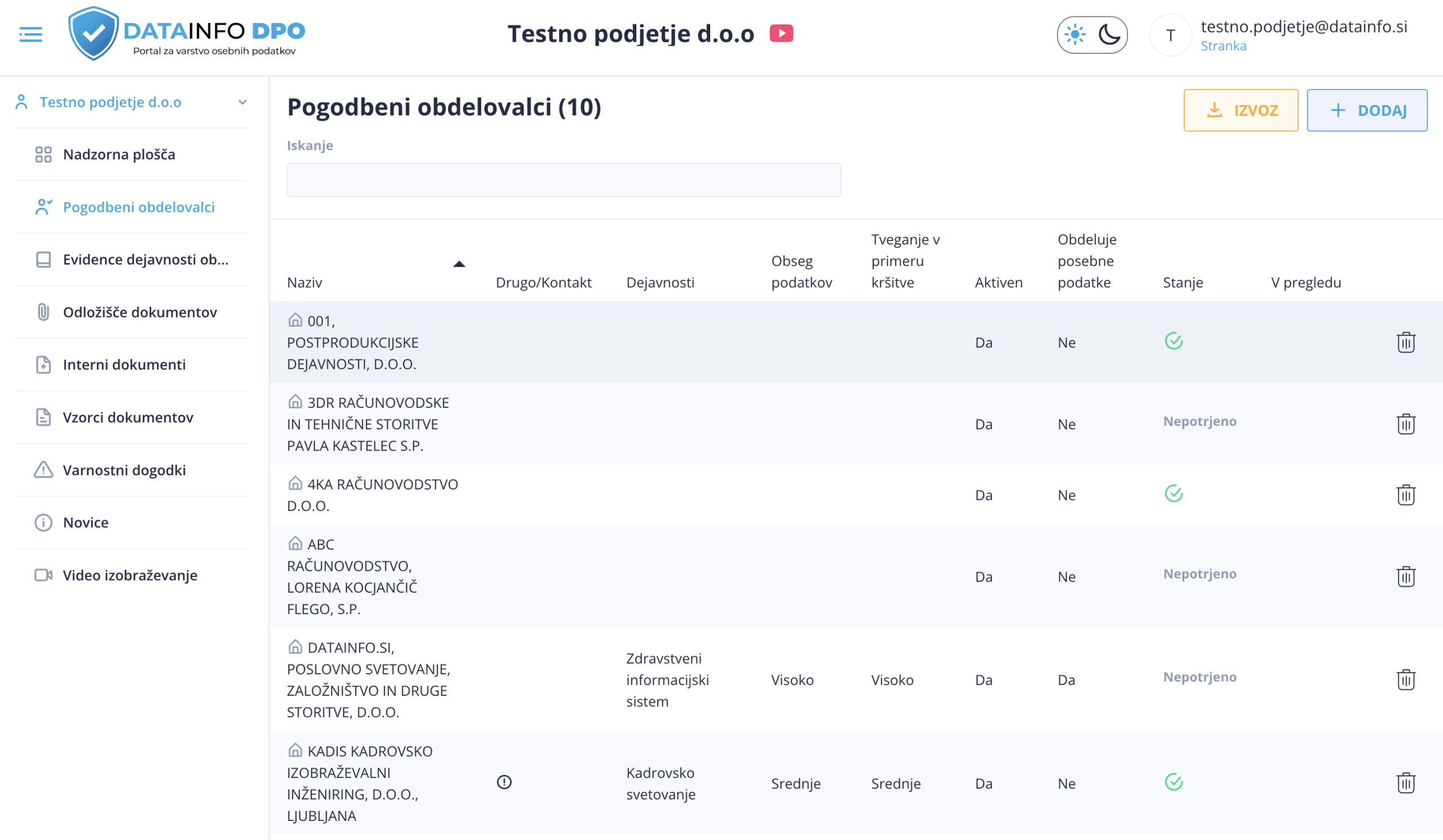Sort by Tveganje v primeru kršitve header

tap(905, 261)
